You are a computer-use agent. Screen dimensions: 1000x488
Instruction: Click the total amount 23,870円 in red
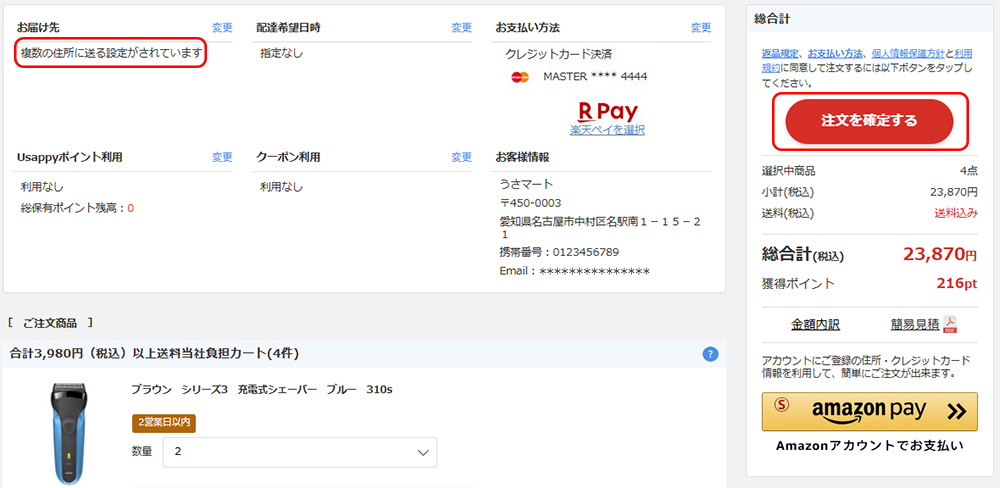(x=939, y=255)
